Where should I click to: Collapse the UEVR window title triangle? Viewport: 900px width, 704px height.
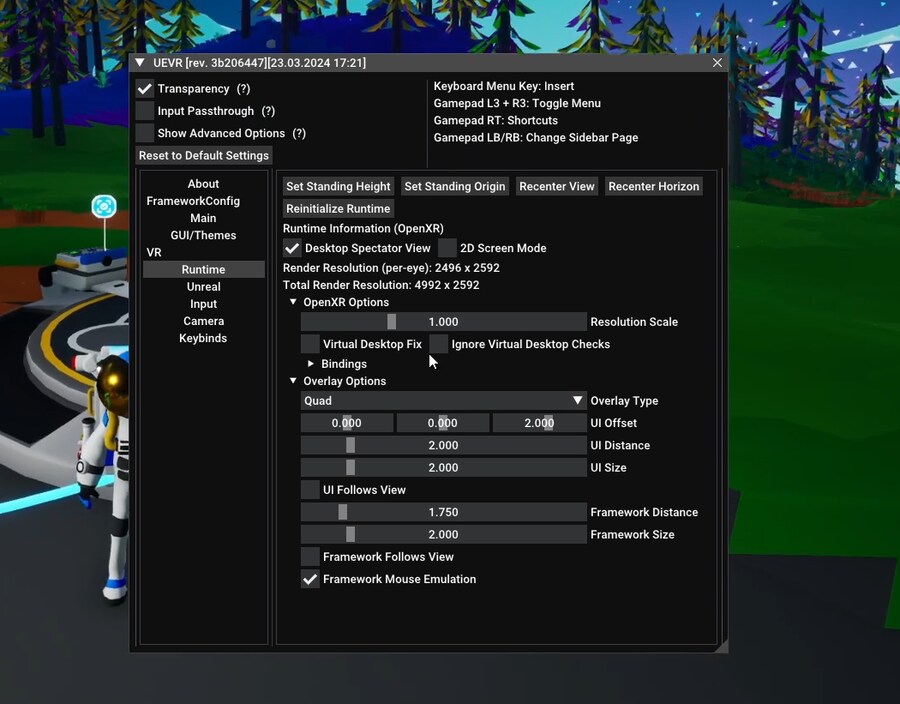coord(141,63)
